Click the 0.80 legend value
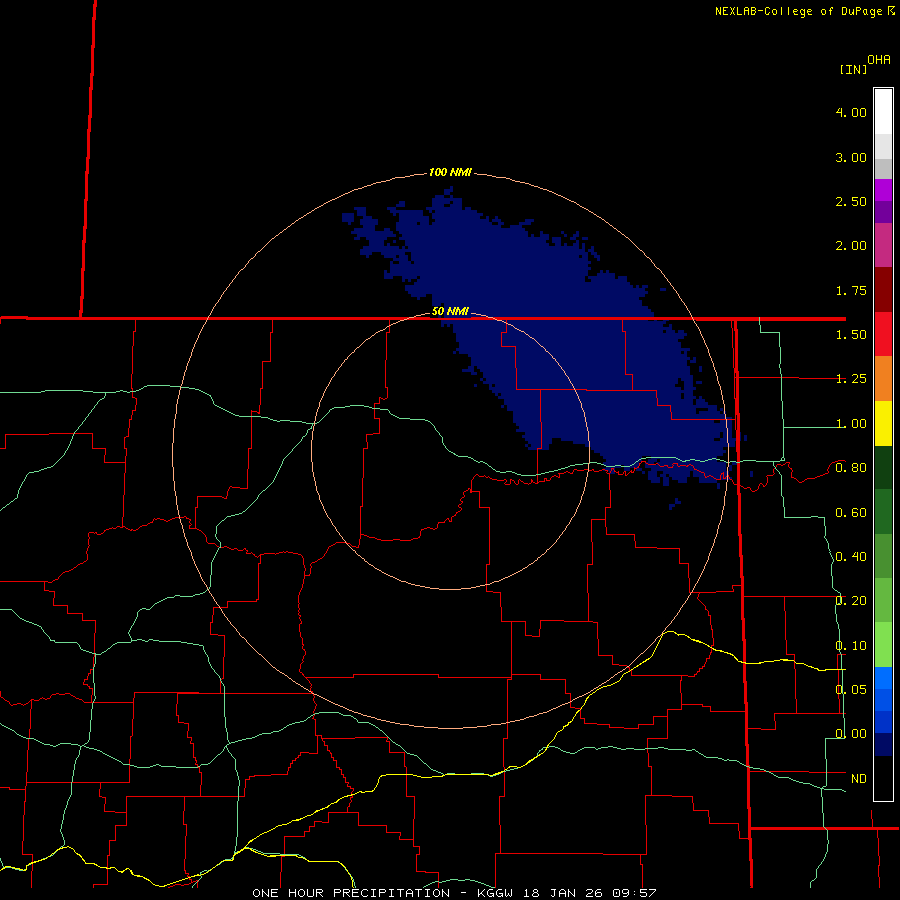 [851, 468]
